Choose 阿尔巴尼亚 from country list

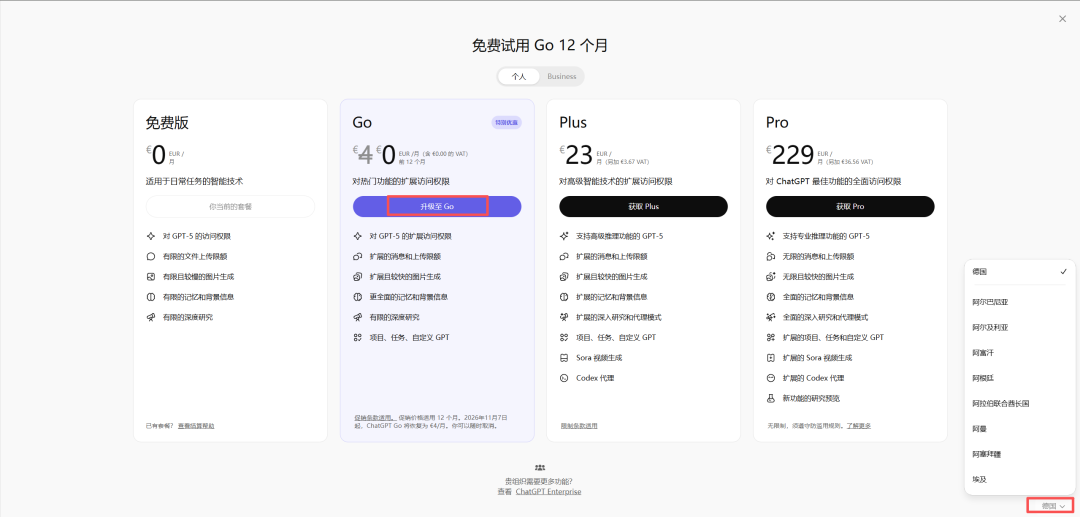point(1019,302)
